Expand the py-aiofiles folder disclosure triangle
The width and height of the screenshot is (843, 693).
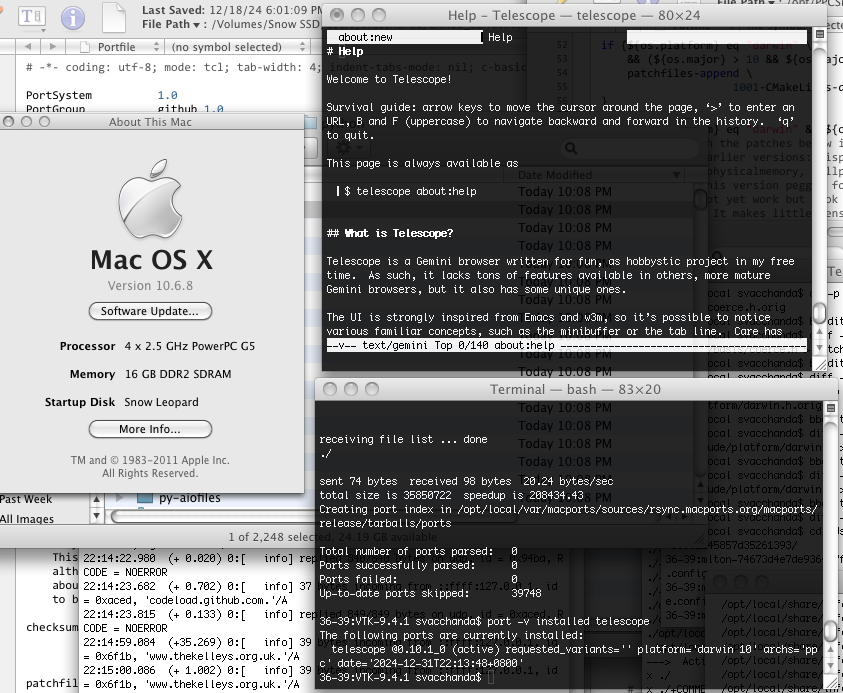[x=120, y=498]
